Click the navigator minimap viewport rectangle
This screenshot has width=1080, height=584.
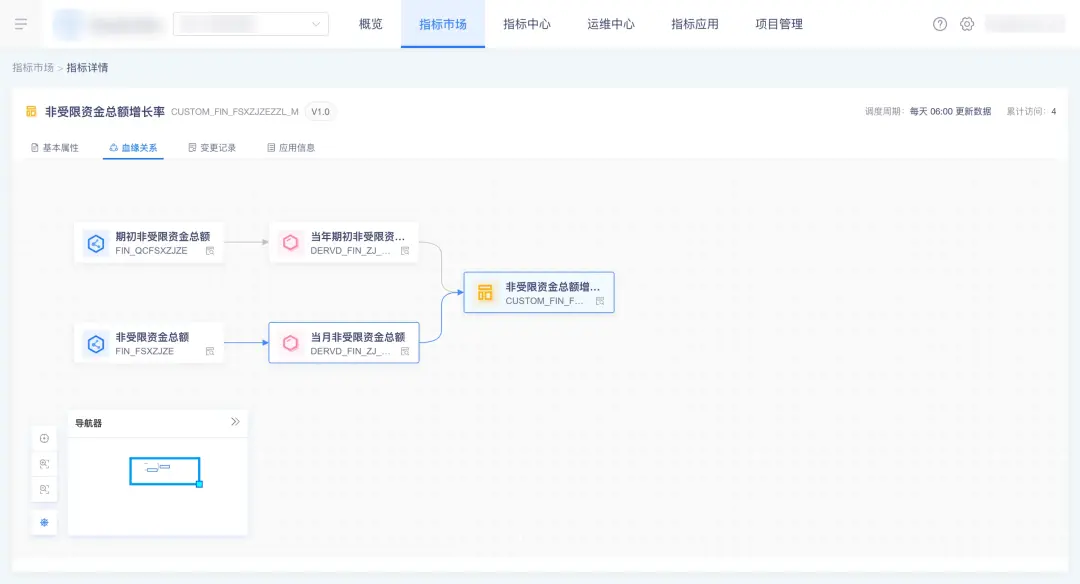(x=165, y=471)
